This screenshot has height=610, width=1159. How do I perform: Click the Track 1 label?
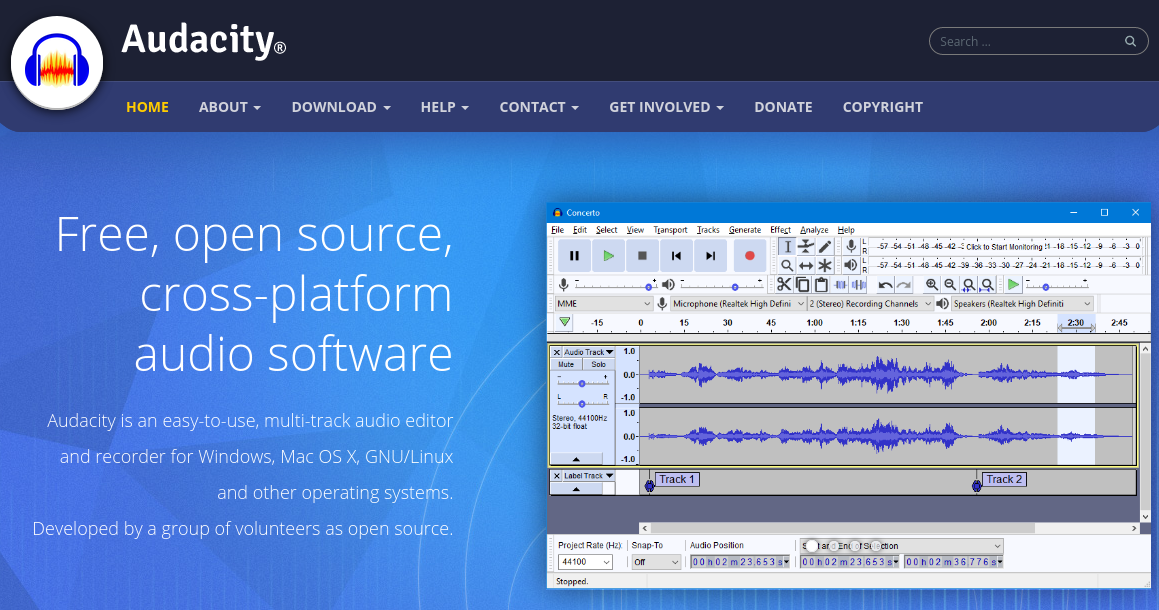pyautogui.click(x=677, y=479)
